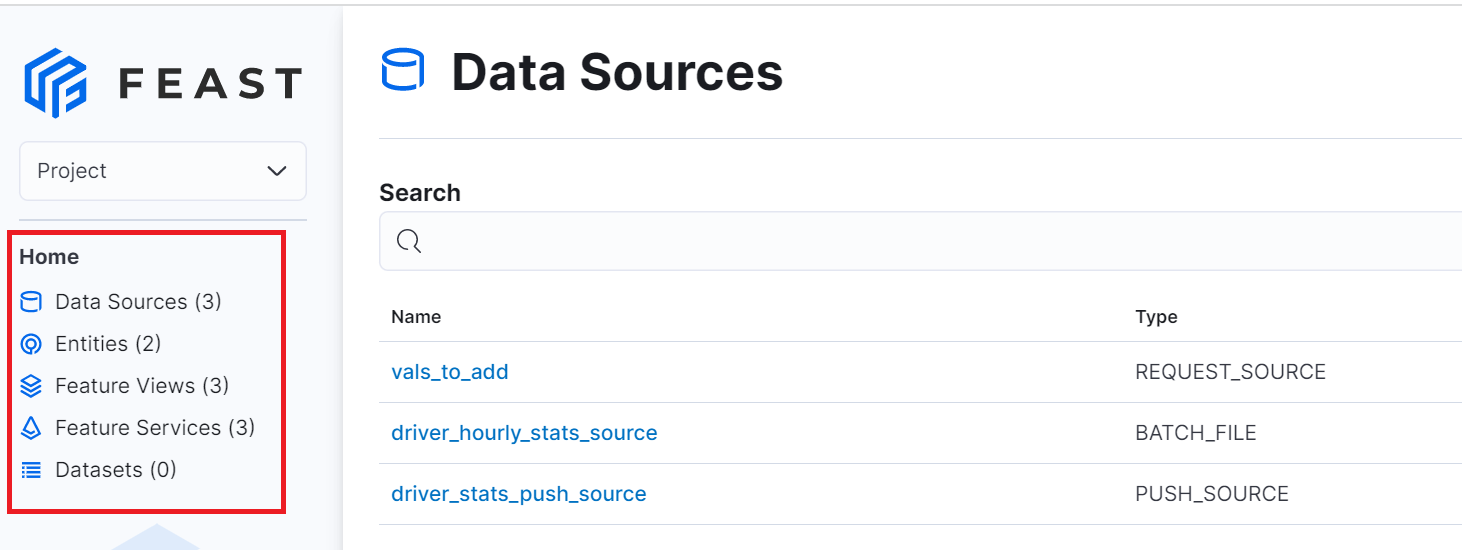Focus the Search input field

click(920, 241)
